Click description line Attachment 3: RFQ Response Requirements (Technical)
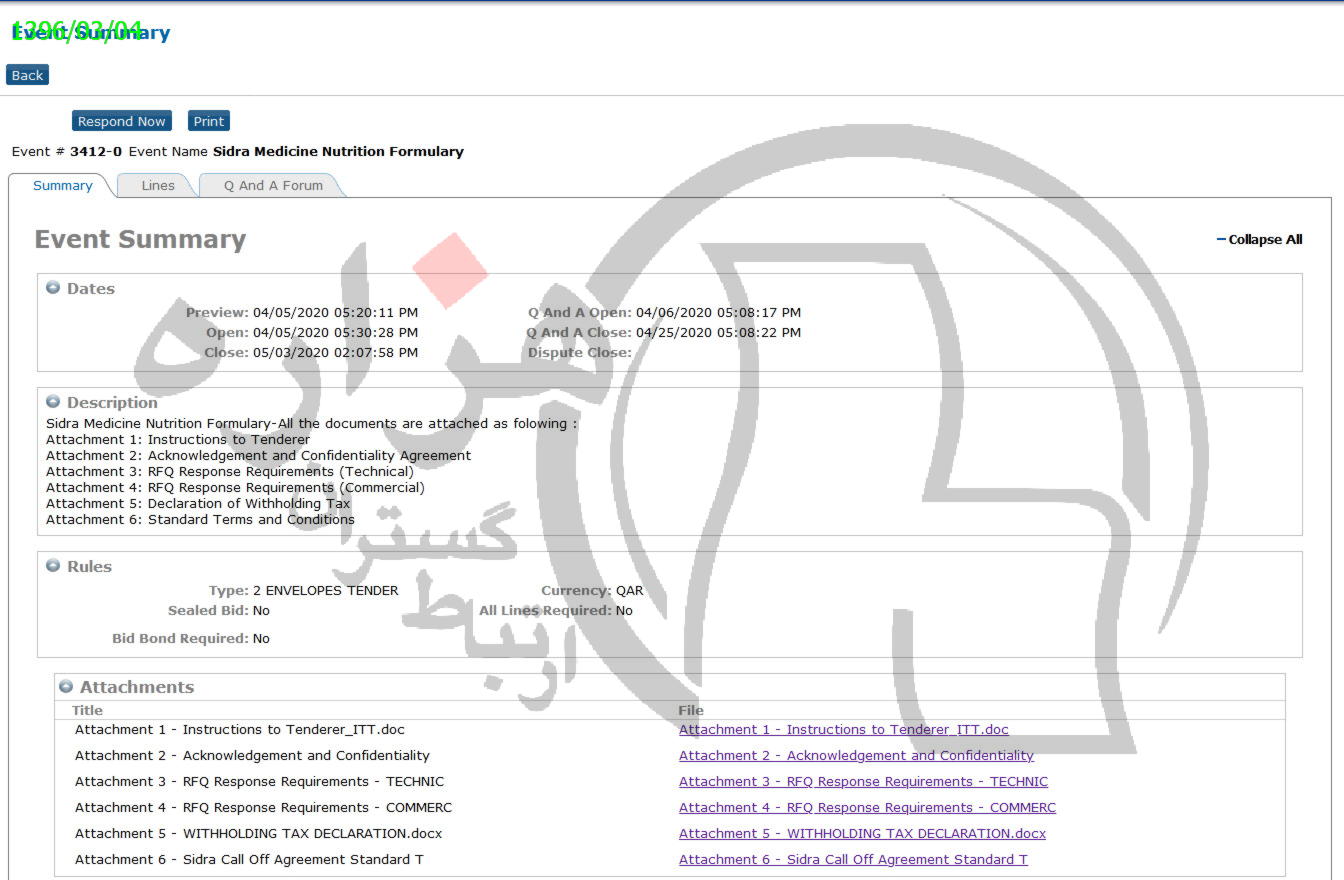Viewport: 1344px width, 880px height. [x=230, y=472]
